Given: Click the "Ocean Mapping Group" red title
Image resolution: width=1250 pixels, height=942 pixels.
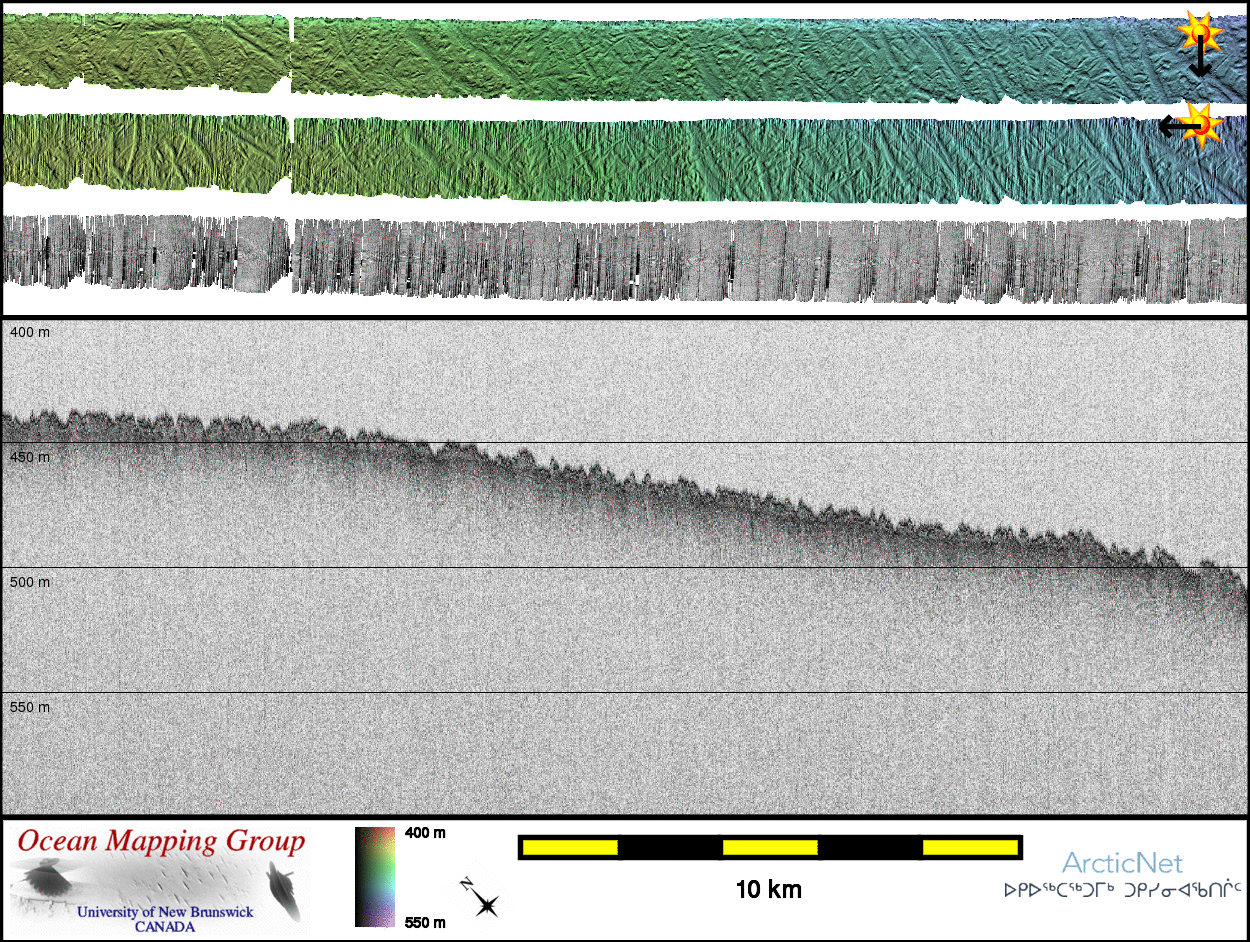Looking at the screenshot, I should pos(161,842).
